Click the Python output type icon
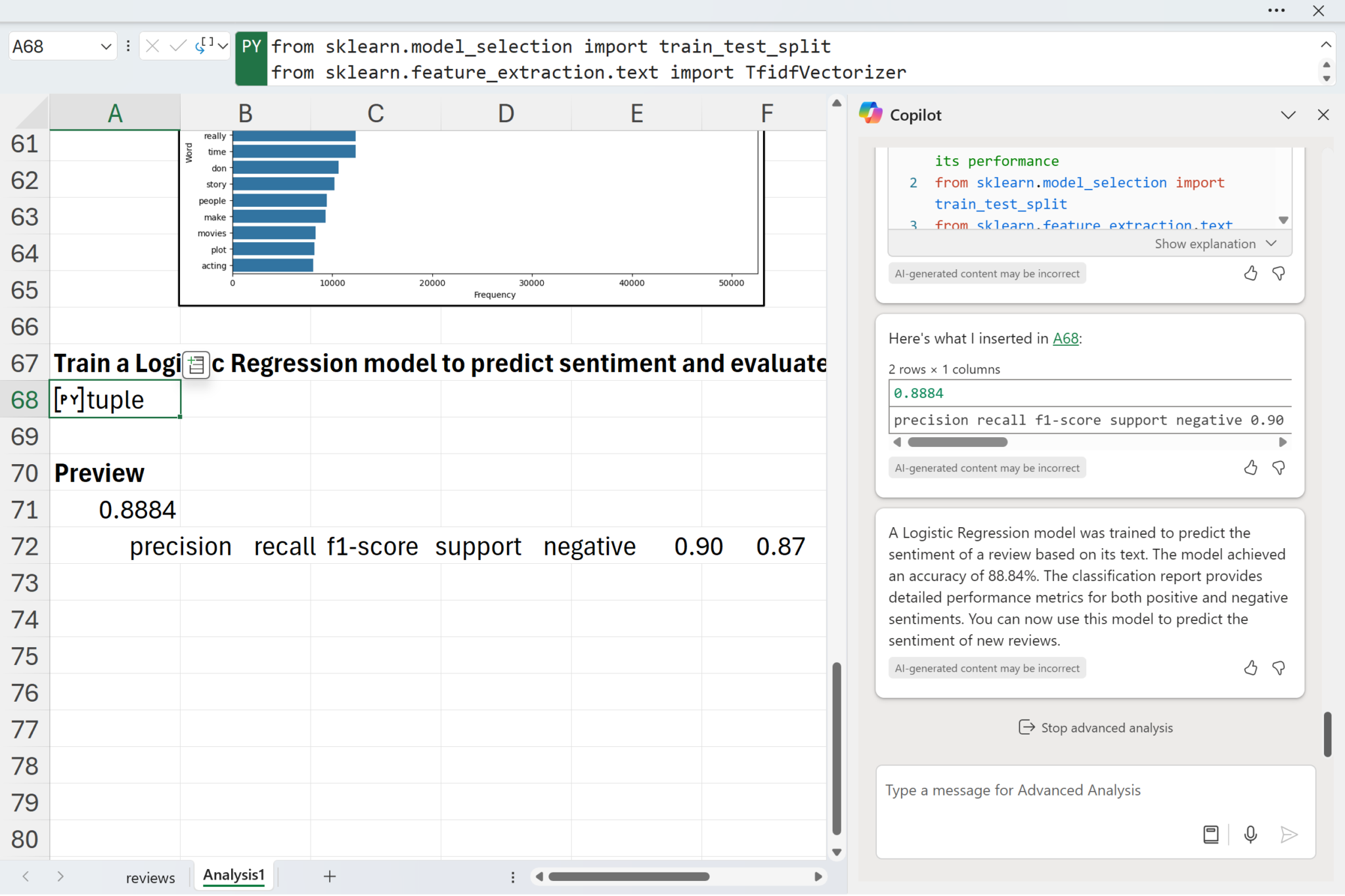Screen dimensions: 1345x896 pos(204,46)
